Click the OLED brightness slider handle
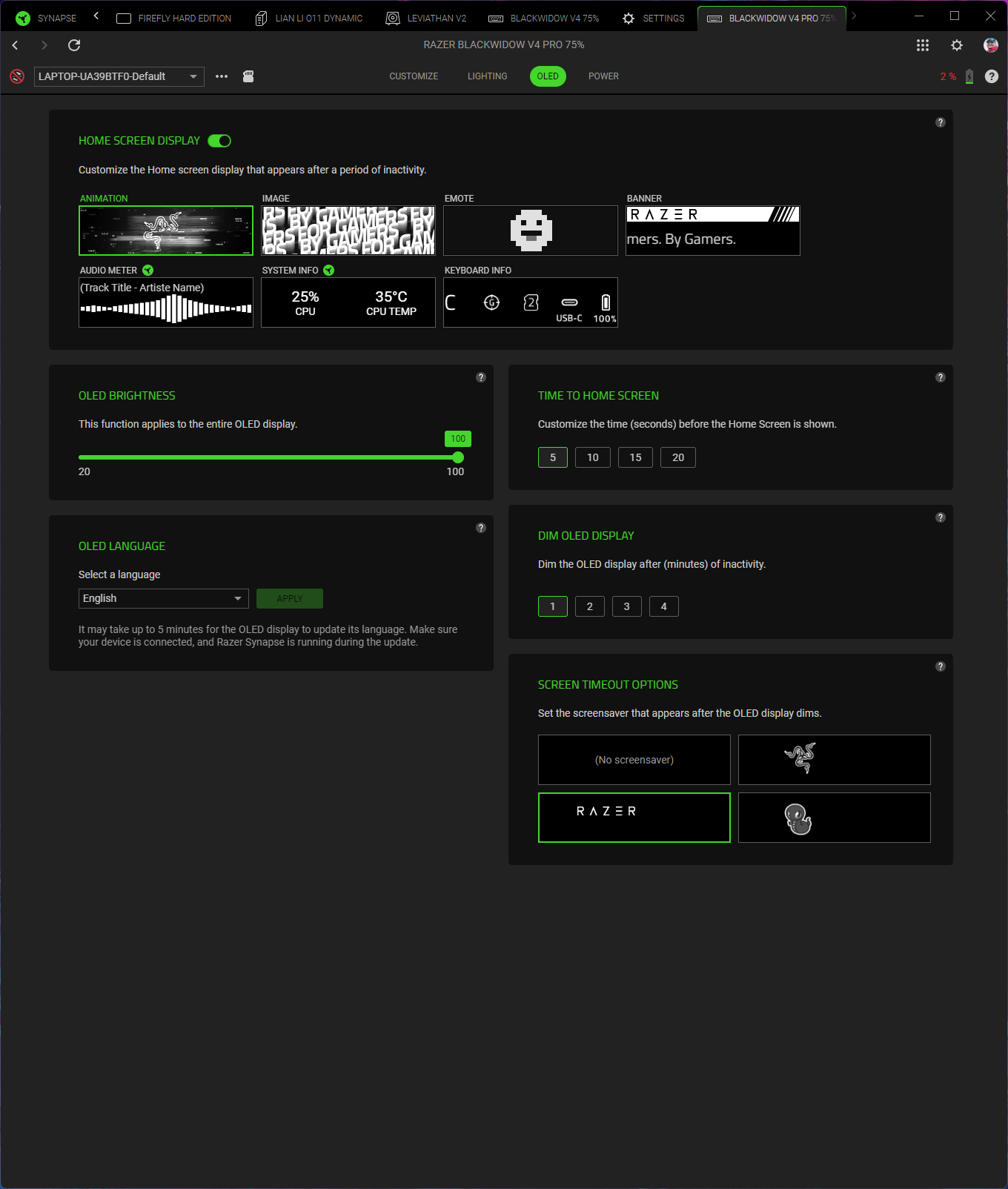Viewport: 1008px width, 1189px height. [x=458, y=457]
